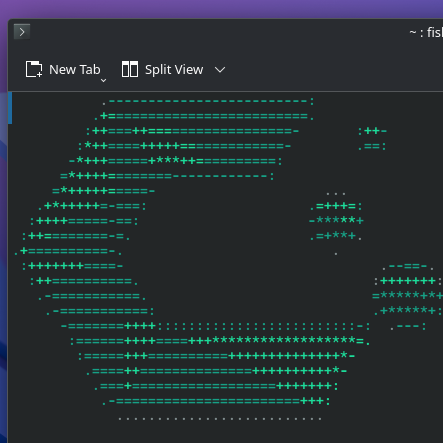Viewport: 443px width, 443px height.
Task: Click empty title bar area beside window icon
Action: tap(200, 32)
